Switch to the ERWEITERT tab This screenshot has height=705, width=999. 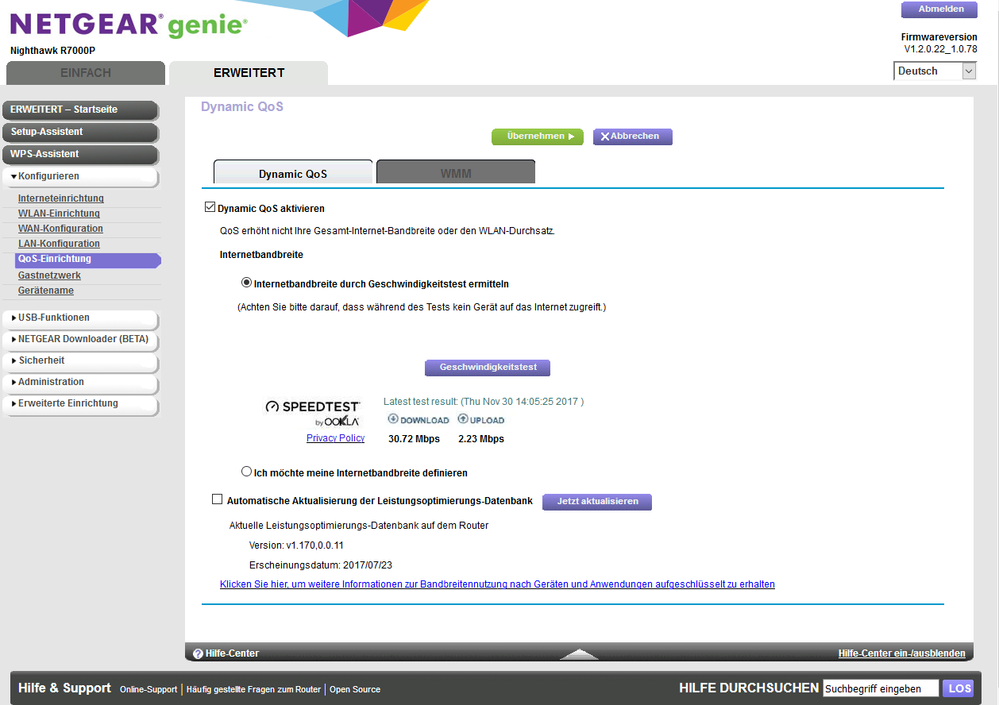click(248, 73)
